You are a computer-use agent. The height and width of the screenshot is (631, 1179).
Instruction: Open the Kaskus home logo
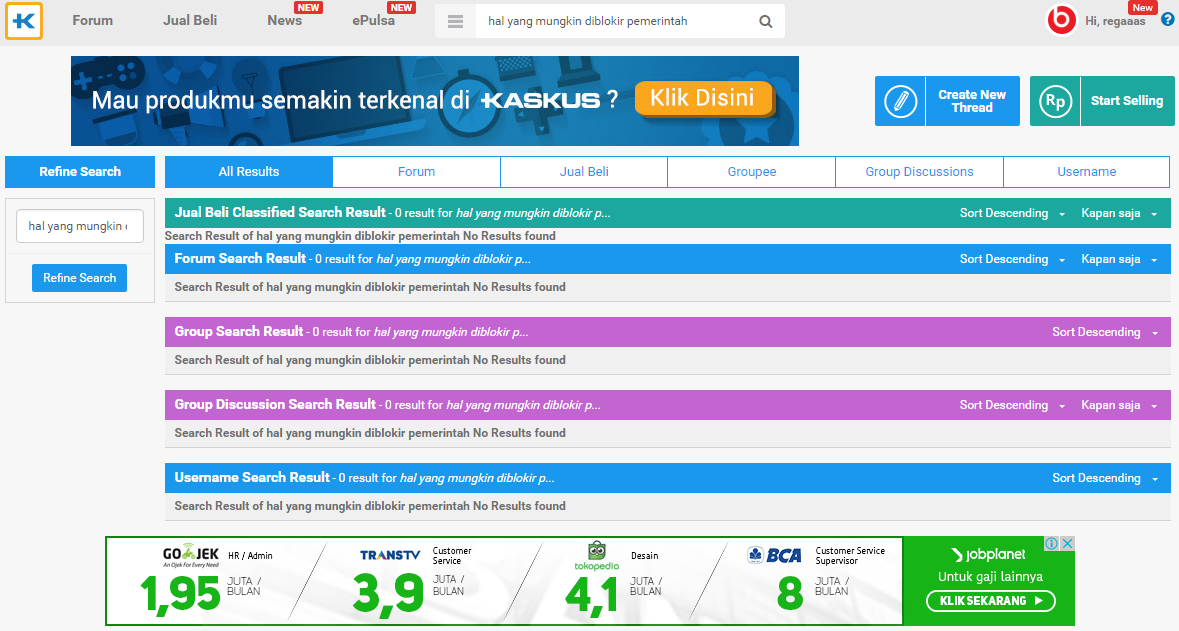(23, 20)
